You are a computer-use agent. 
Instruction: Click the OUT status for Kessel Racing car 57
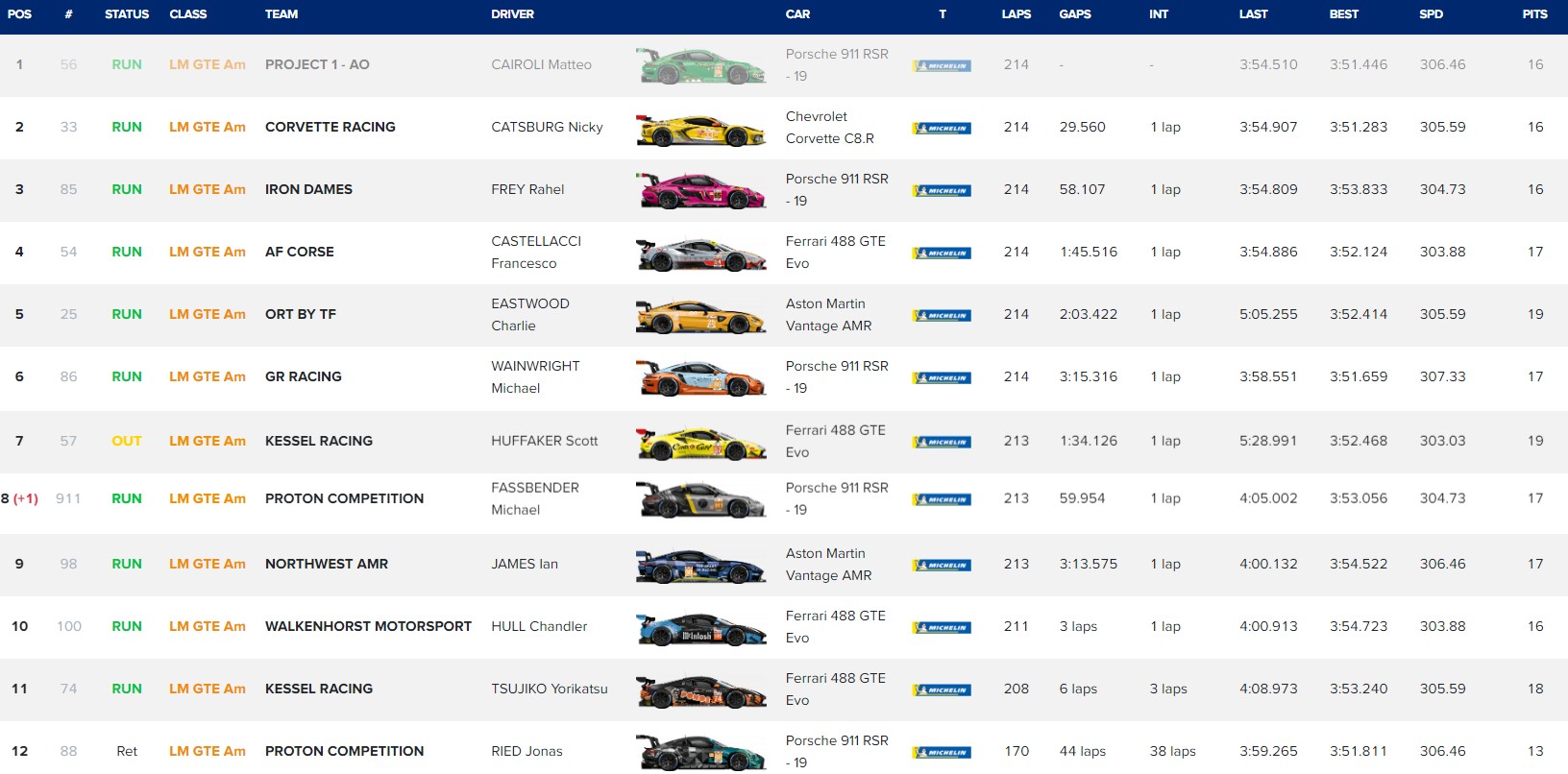(x=126, y=441)
